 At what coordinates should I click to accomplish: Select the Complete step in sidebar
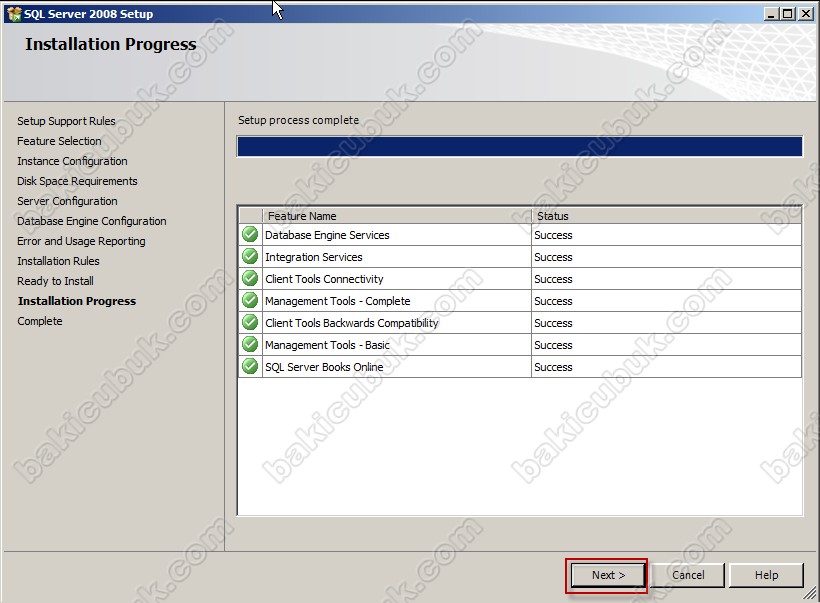point(40,321)
